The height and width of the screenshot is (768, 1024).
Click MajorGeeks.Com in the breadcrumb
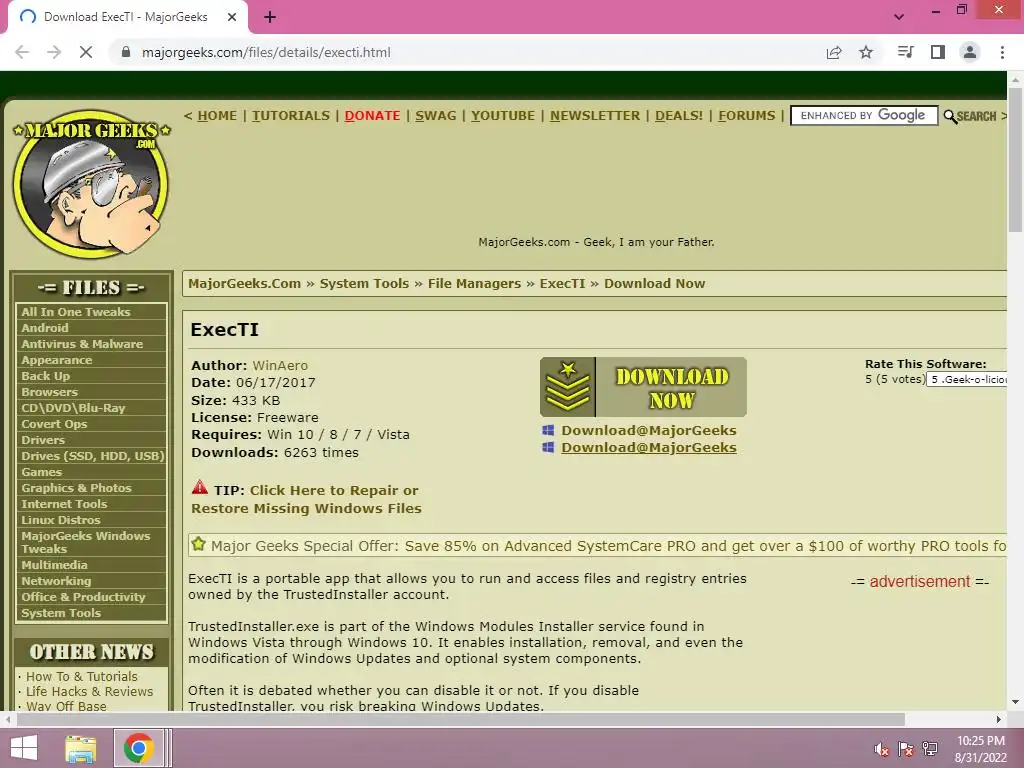pyautogui.click(x=244, y=283)
